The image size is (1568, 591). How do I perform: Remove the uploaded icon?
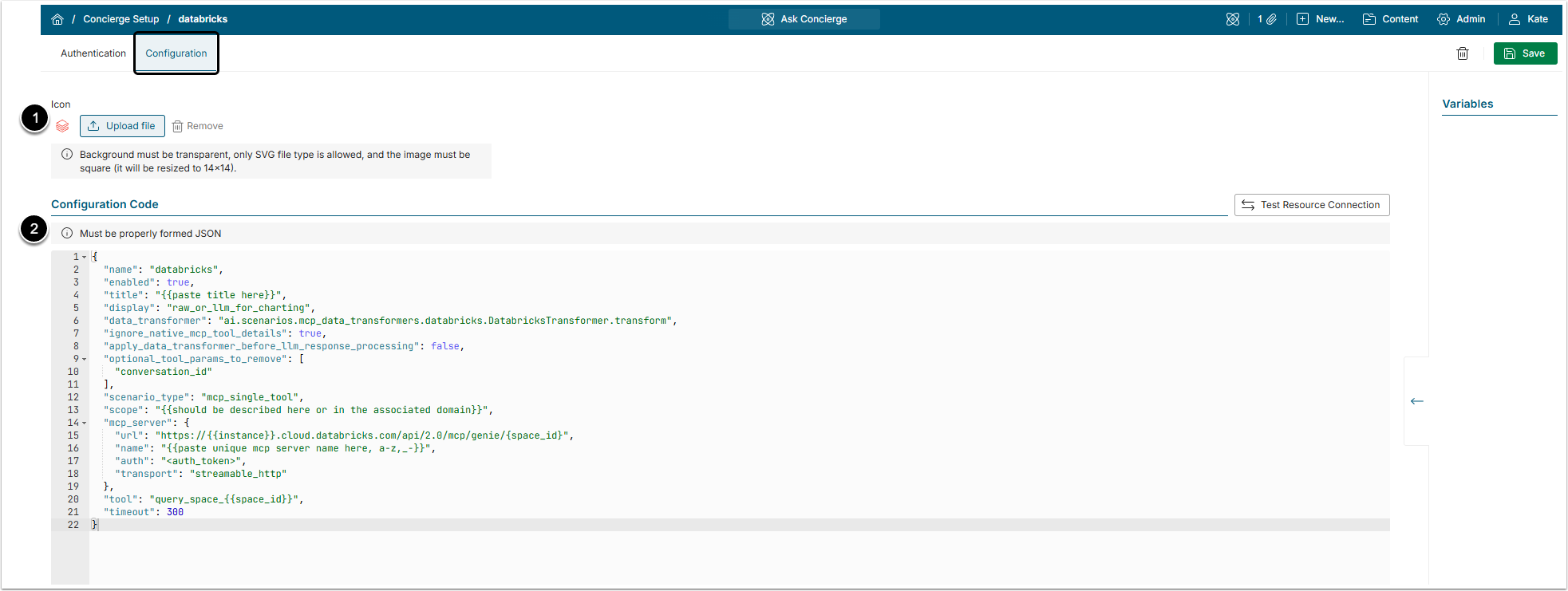coord(198,126)
